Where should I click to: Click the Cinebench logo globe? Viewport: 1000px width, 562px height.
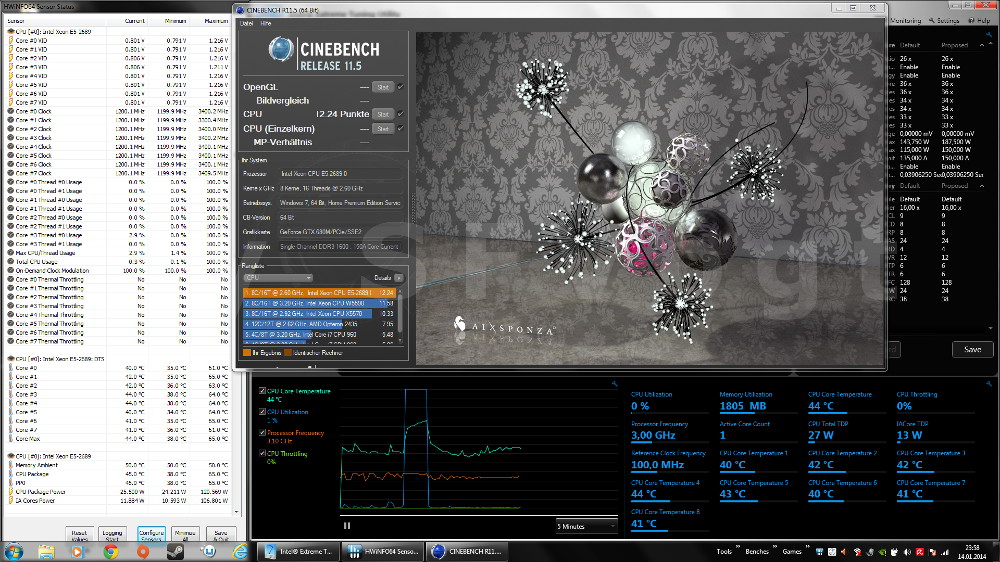[x=280, y=49]
